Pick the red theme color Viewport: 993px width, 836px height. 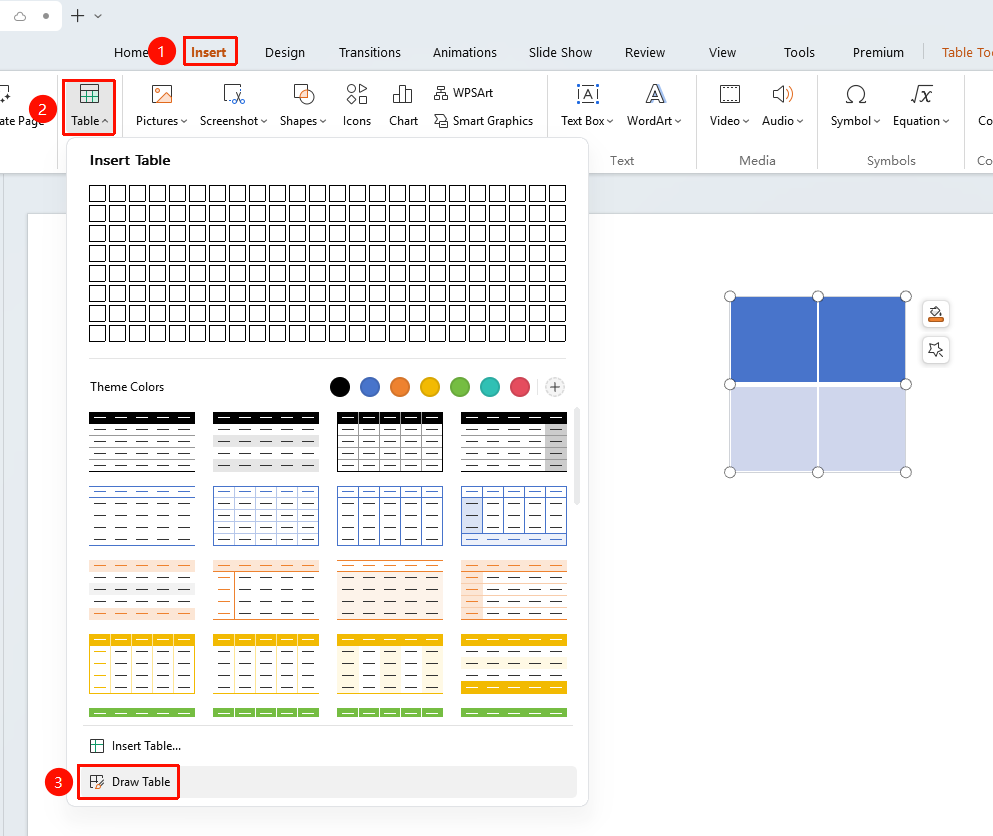520,387
